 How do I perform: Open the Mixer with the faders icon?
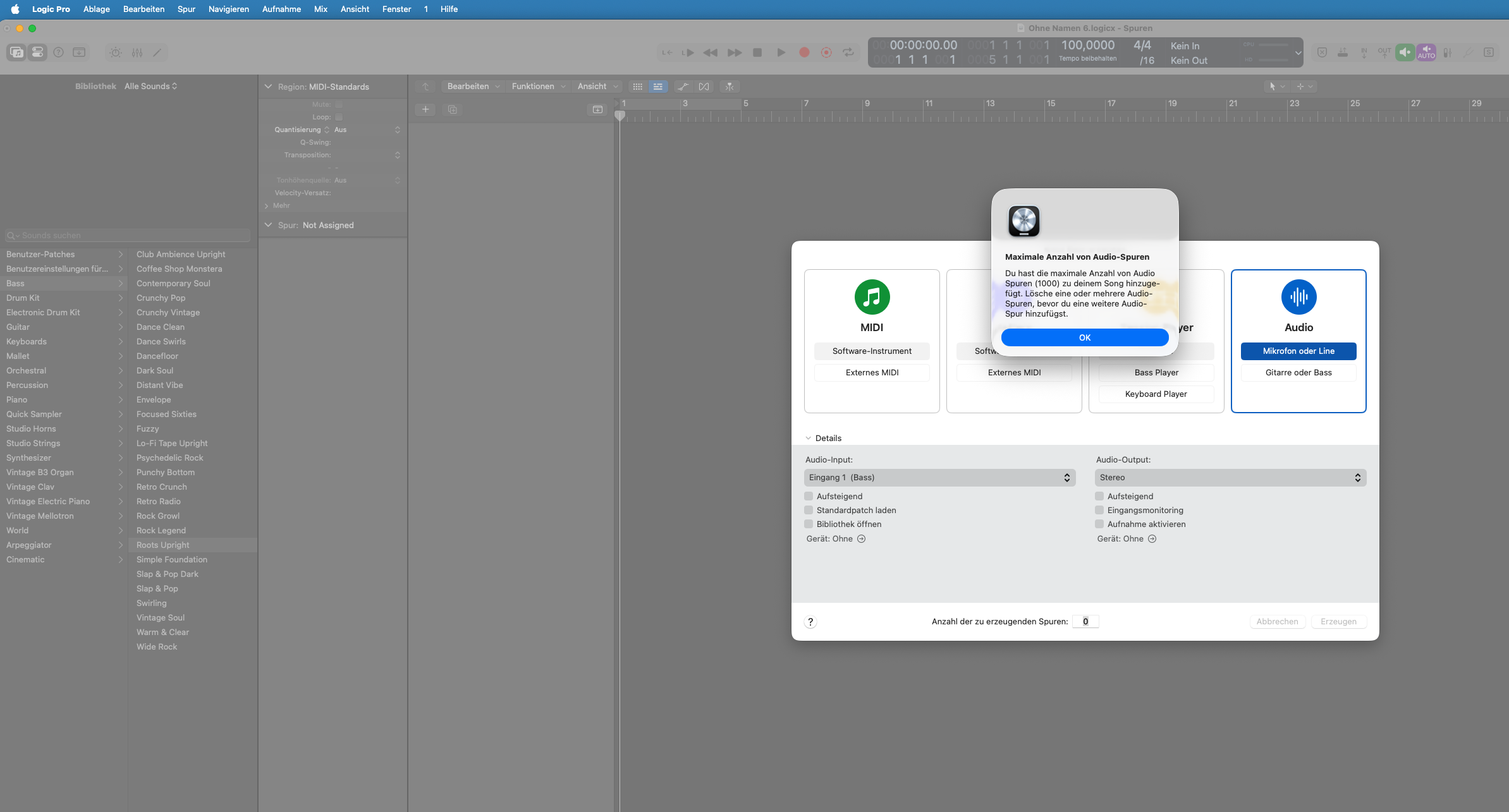(x=137, y=52)
